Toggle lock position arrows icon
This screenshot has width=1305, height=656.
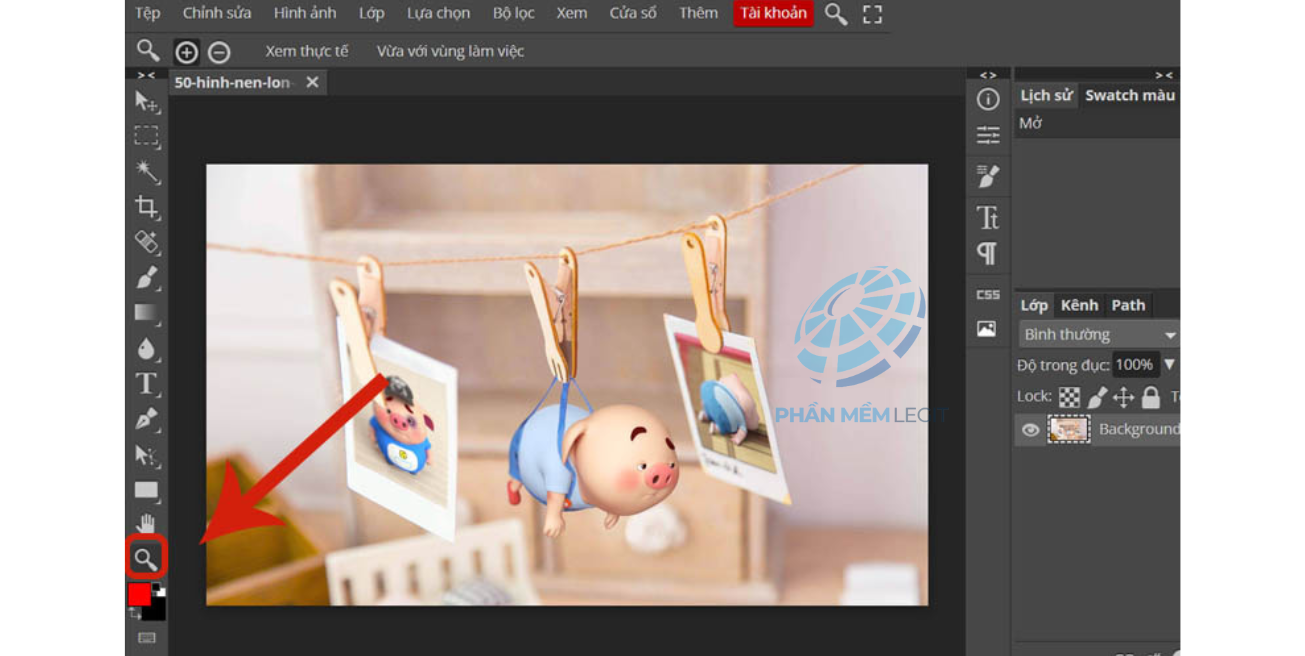1124,397
